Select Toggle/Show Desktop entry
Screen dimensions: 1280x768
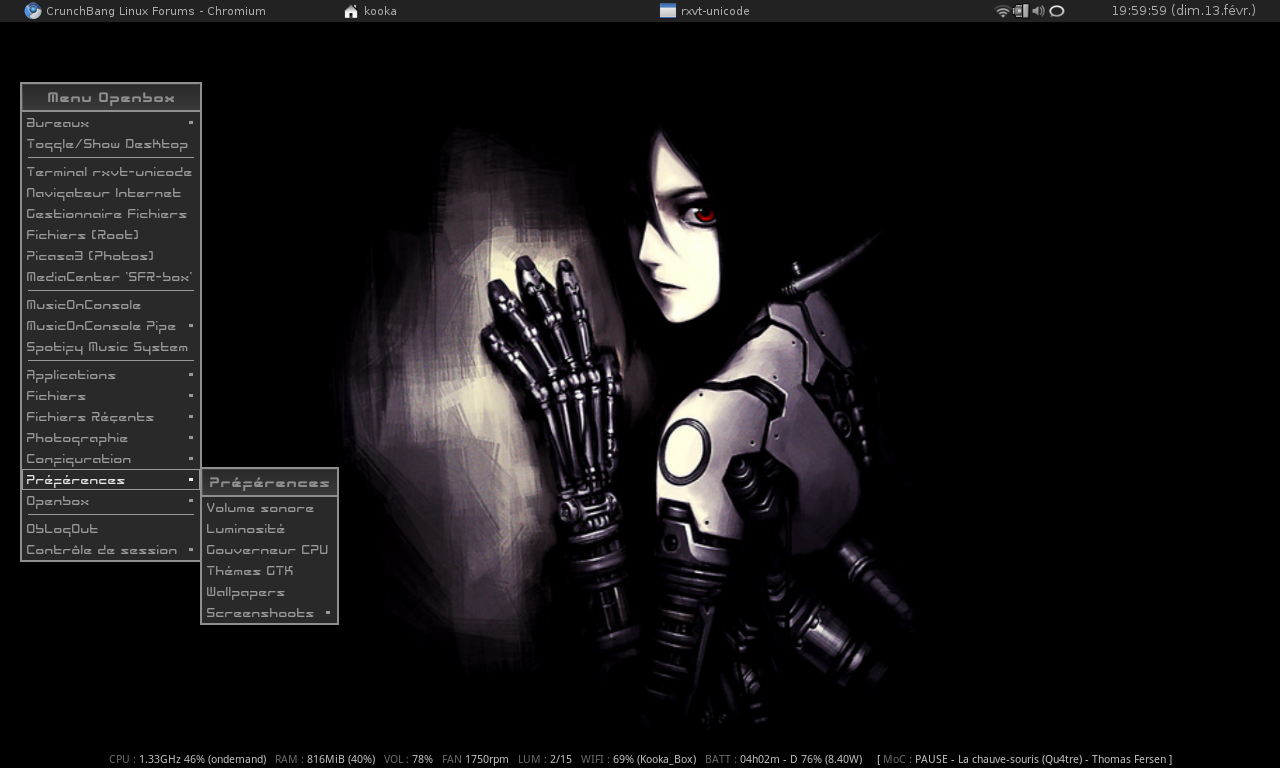[x=111, y=144]
